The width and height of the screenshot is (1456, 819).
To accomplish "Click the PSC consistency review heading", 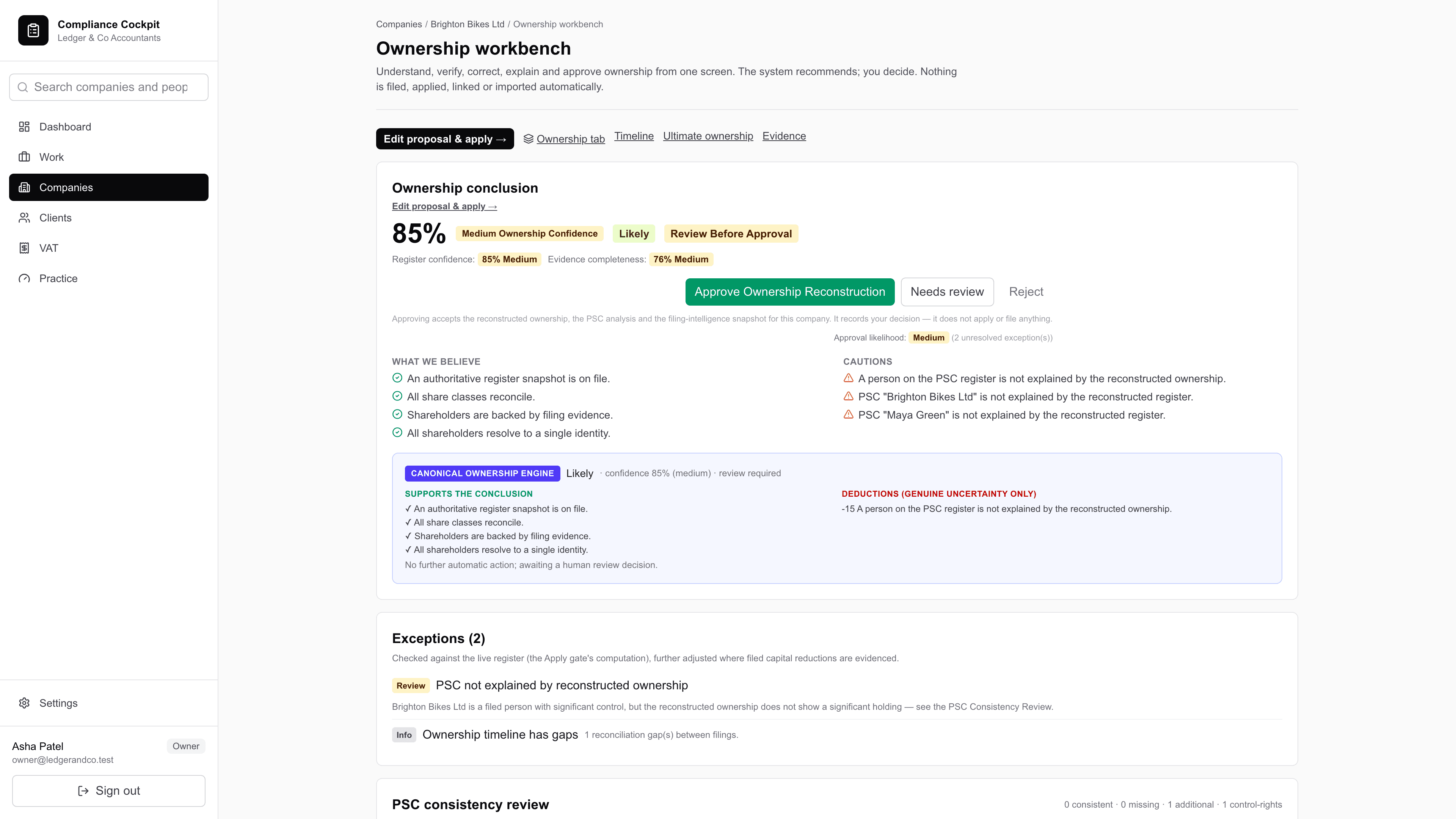I will [x=470, y=804].
